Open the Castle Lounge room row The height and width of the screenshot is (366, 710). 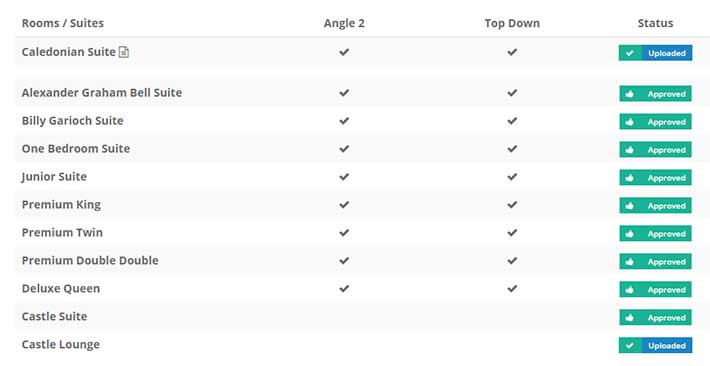pos(362,345)
